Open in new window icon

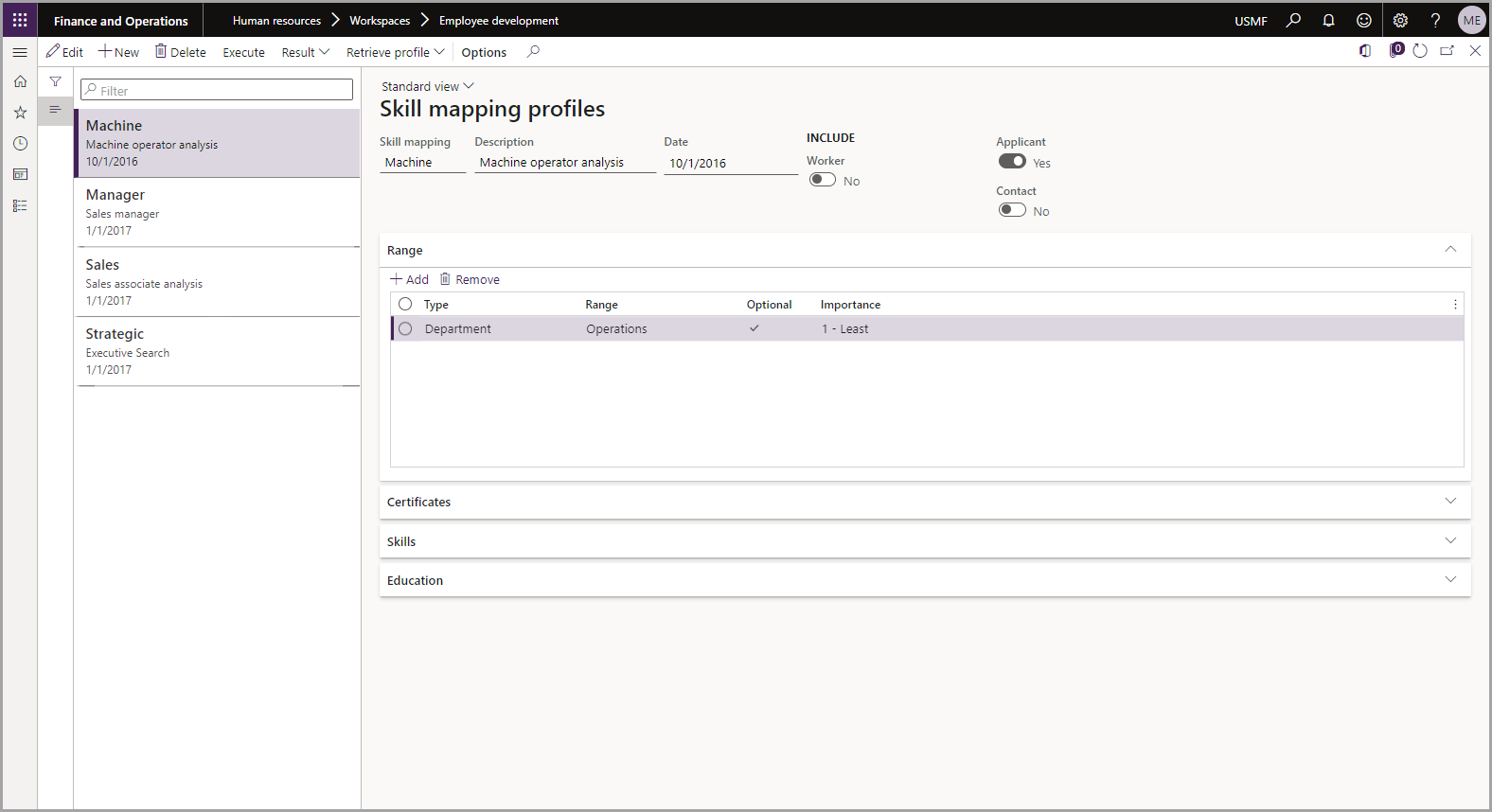tap(1448, 51)
